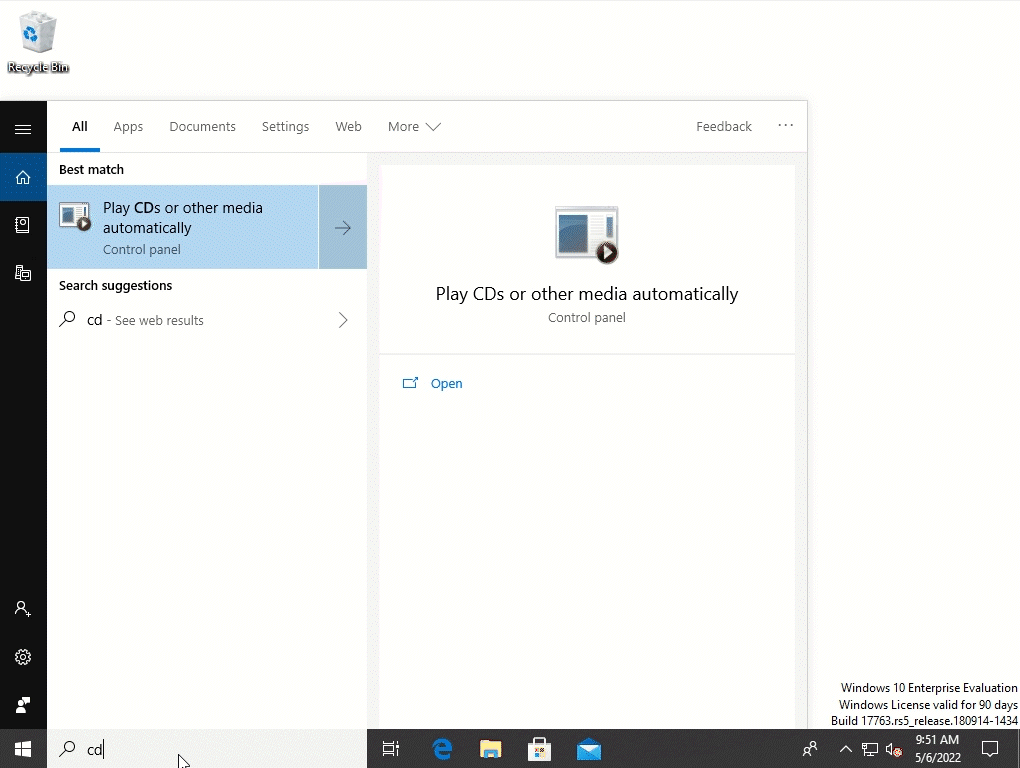
Task: Click Open in the preview pane
Action: point(446,384)
